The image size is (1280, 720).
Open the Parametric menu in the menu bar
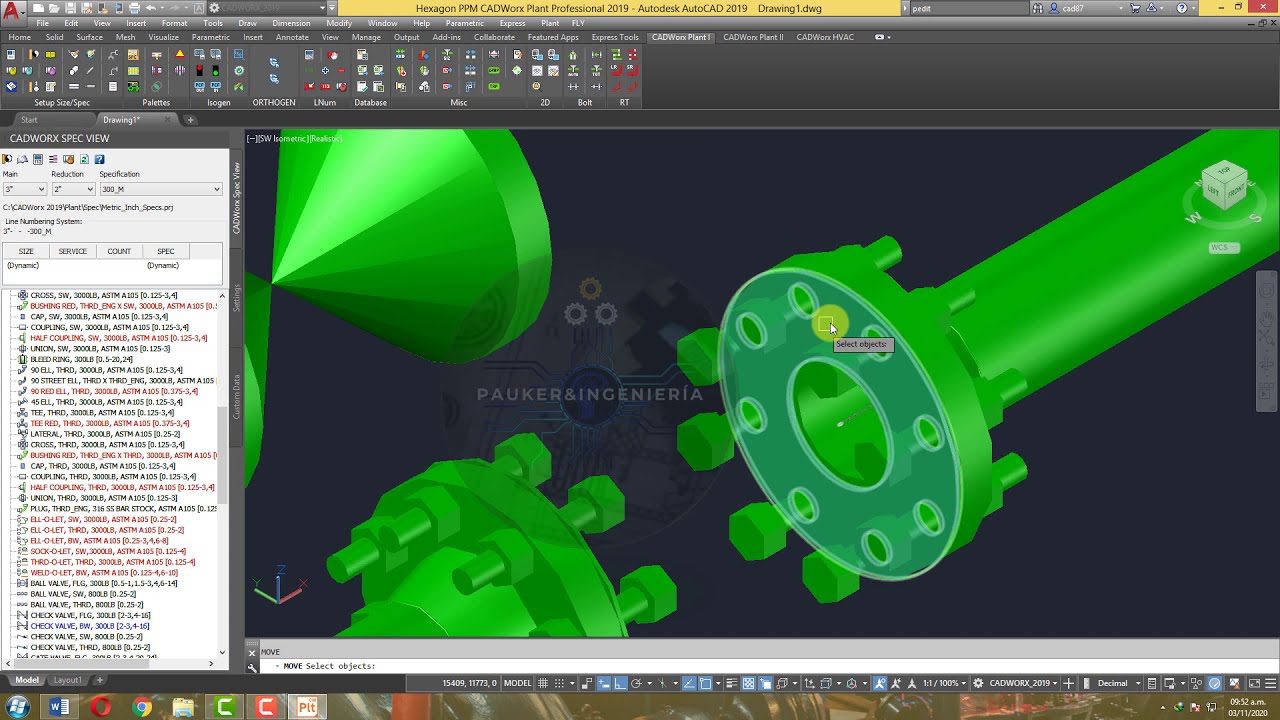[x=464, y=23]
